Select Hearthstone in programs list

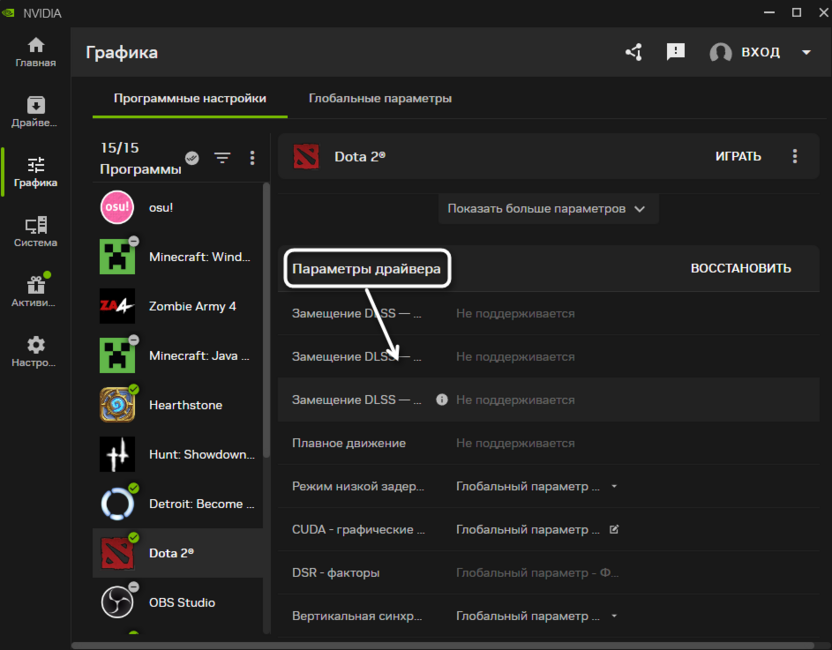coord(178,405)
